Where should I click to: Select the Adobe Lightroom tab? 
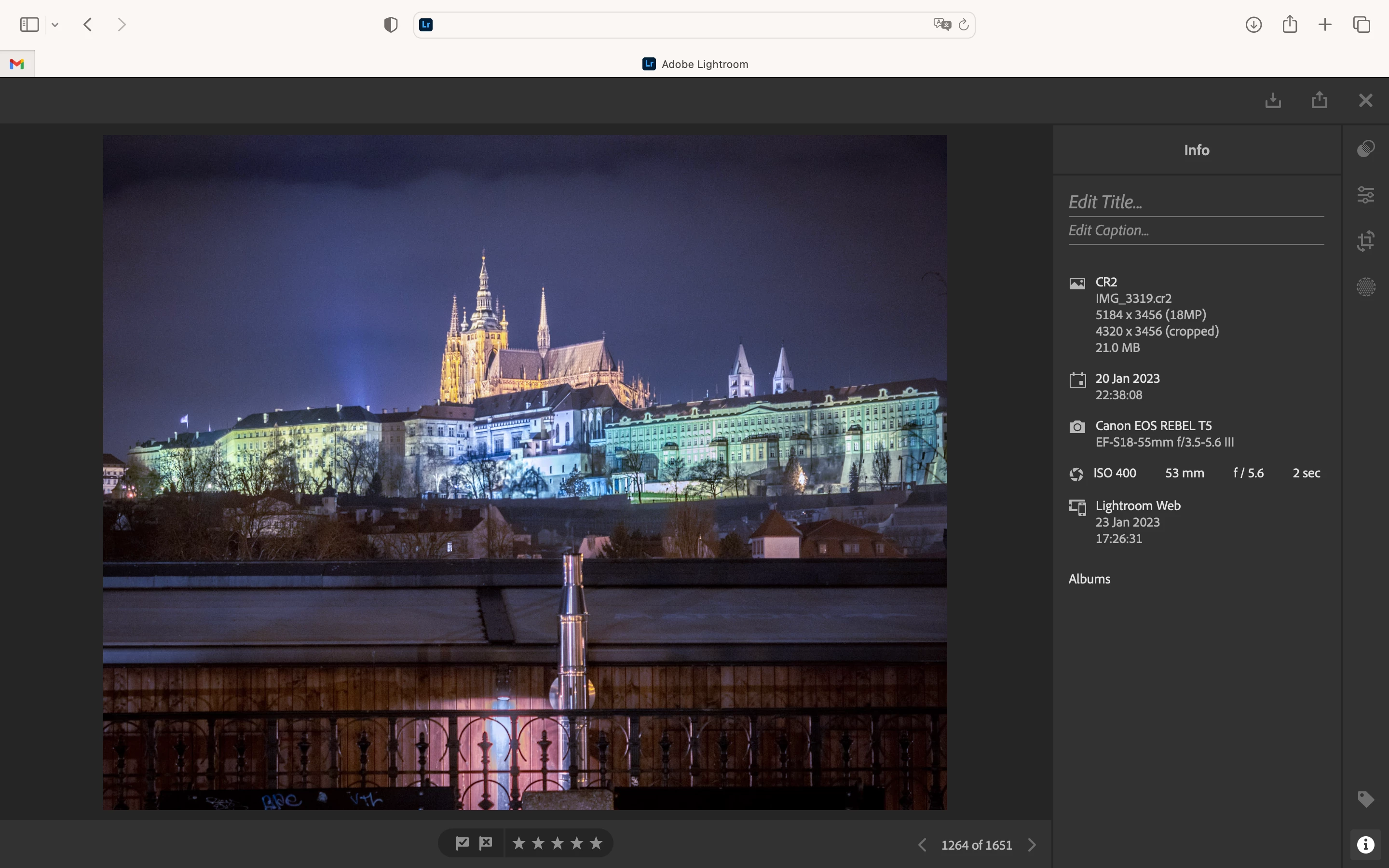[x=694, y=64]
